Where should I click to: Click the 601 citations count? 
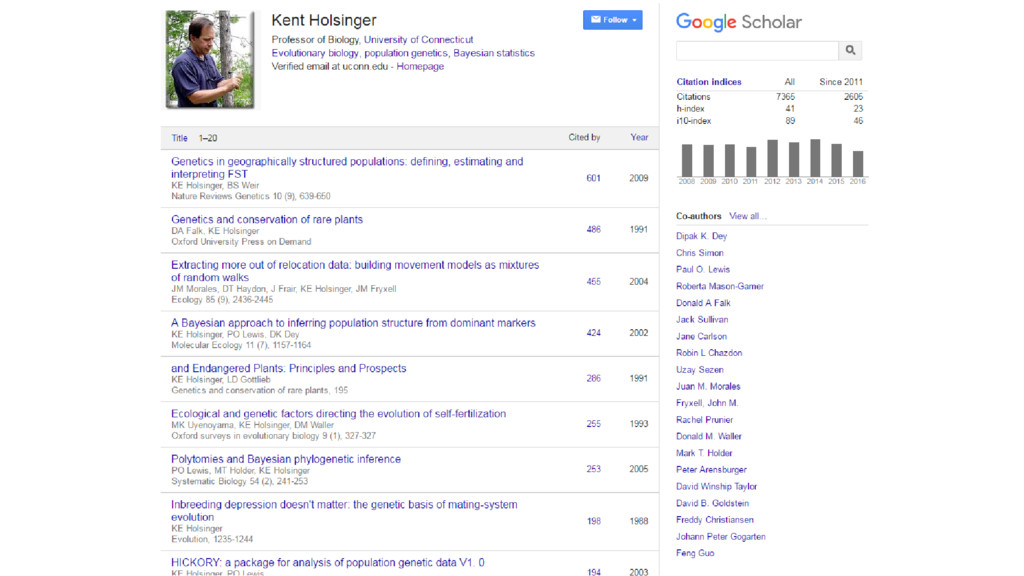tap(593, 178)
